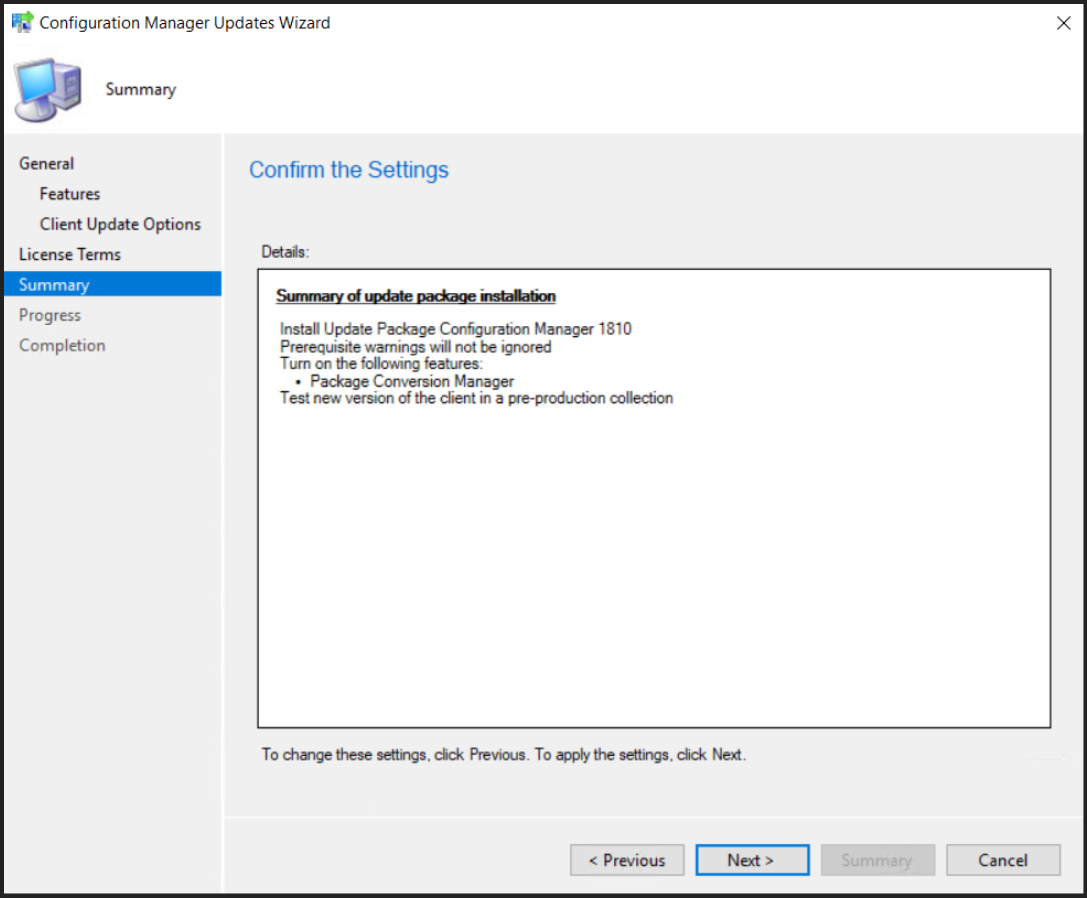This screenshot has height=898, width=1087.
Task: Click the Previous button
Action: click(627, 860)
